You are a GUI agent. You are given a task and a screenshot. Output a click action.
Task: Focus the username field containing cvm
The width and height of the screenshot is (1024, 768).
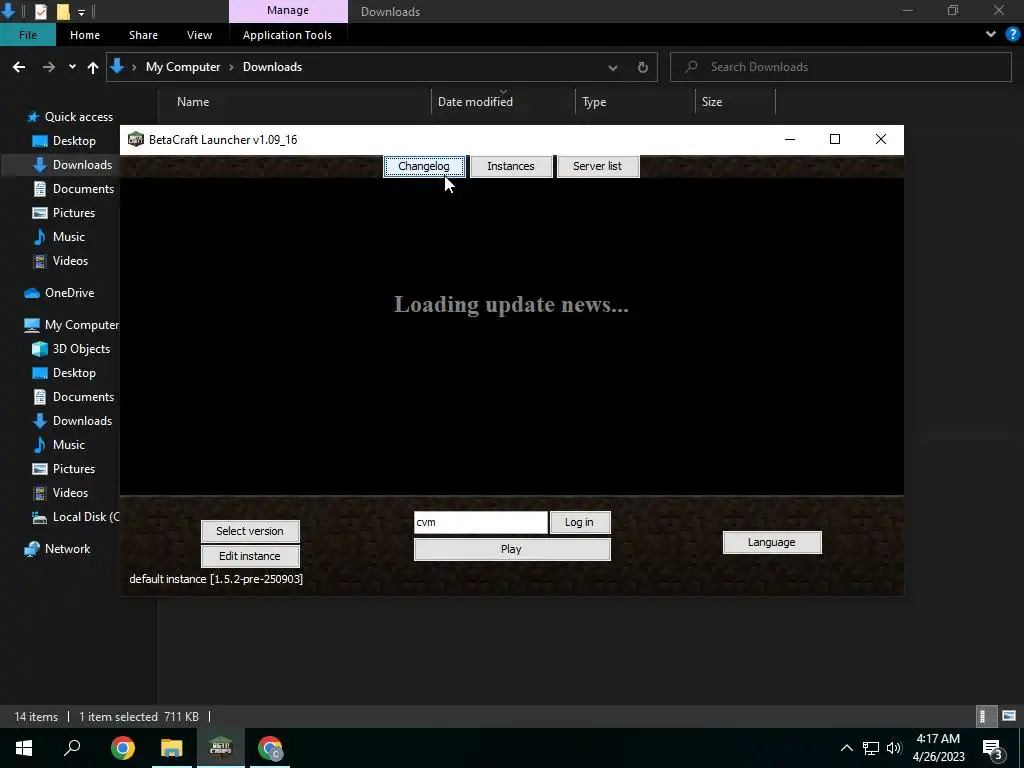481,522
